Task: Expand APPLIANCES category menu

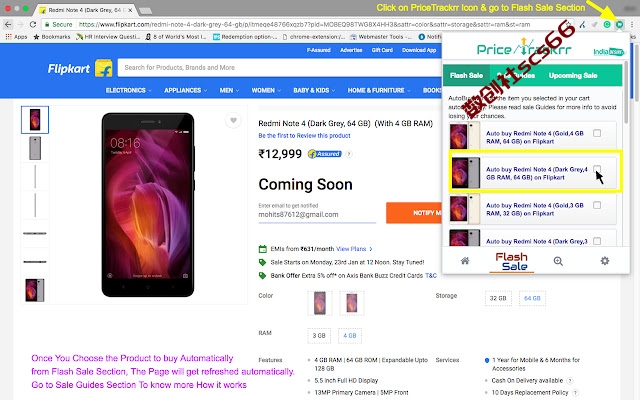Action: click(185, 90)
